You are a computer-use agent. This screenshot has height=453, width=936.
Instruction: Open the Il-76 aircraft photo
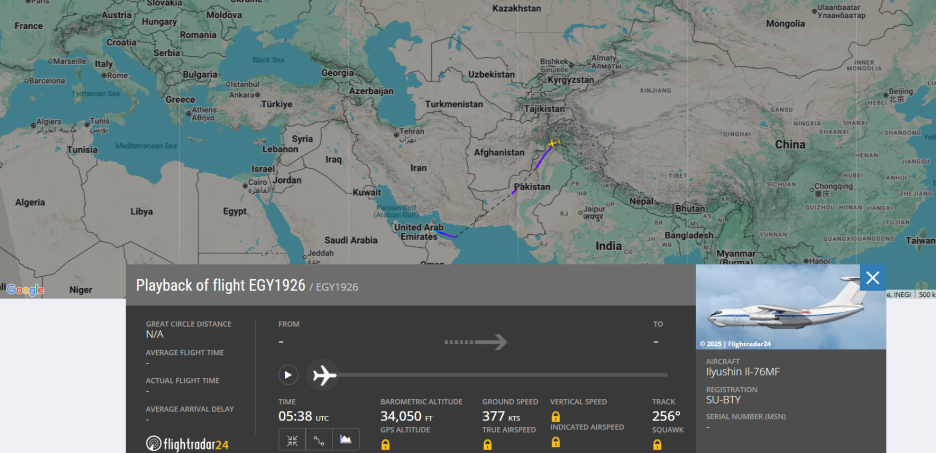click(790, 307)
